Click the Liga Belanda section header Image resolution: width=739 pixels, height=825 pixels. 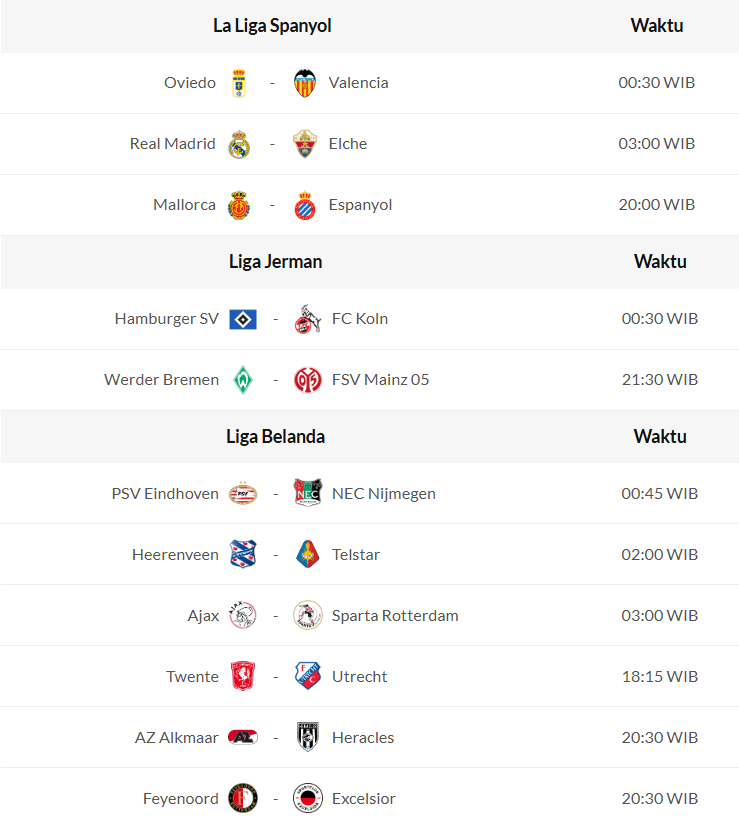(x=275, y=437)
